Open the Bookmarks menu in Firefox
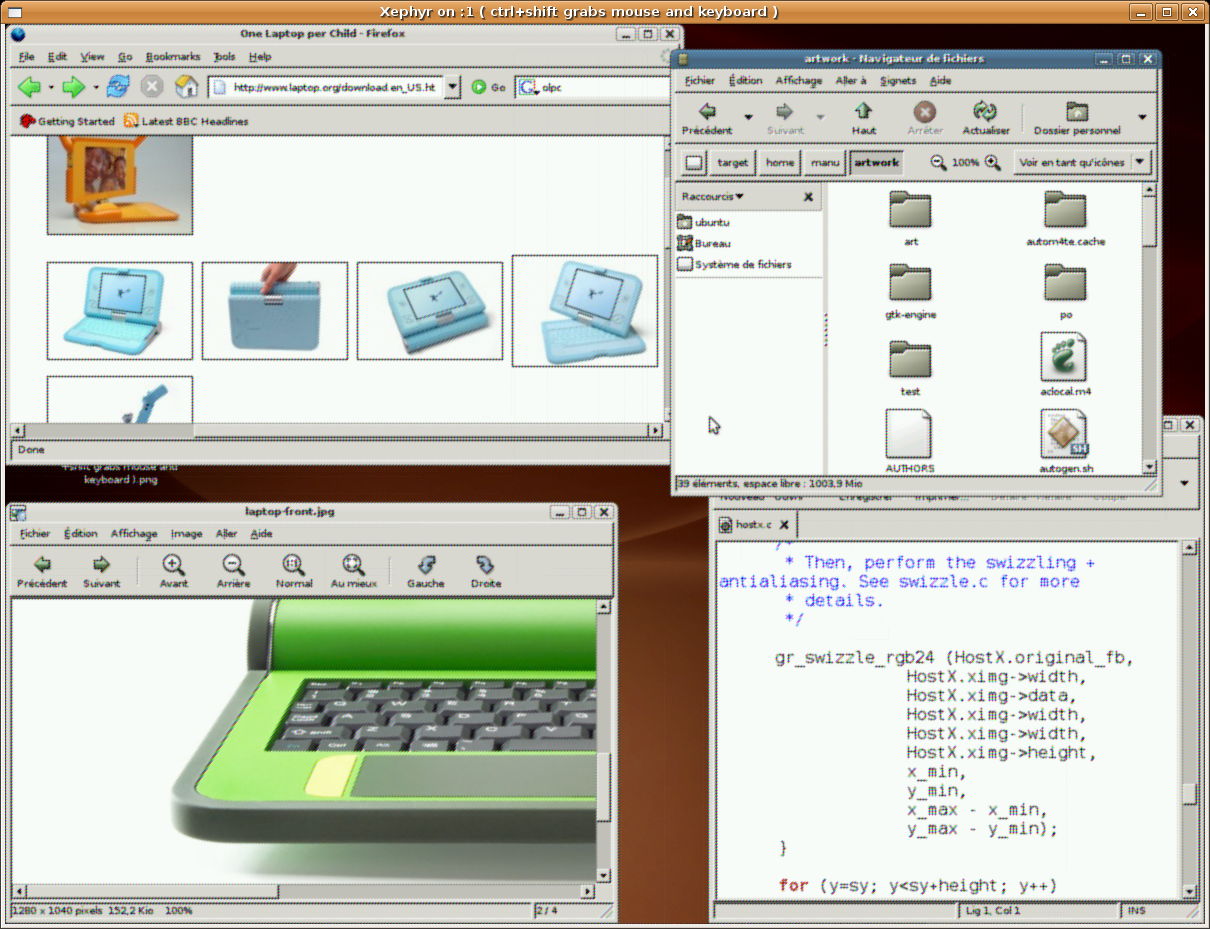1210x929 pixels. pos(172,57)
